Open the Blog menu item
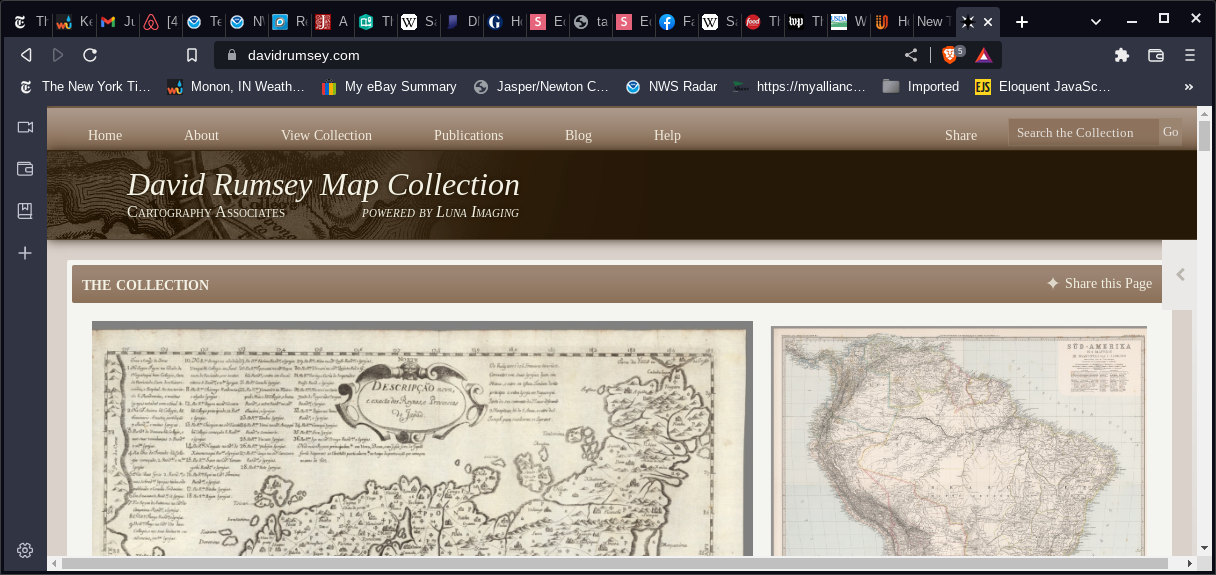Image resolution: width=1216 pixels, height=575 pixels. coord(578,135)
